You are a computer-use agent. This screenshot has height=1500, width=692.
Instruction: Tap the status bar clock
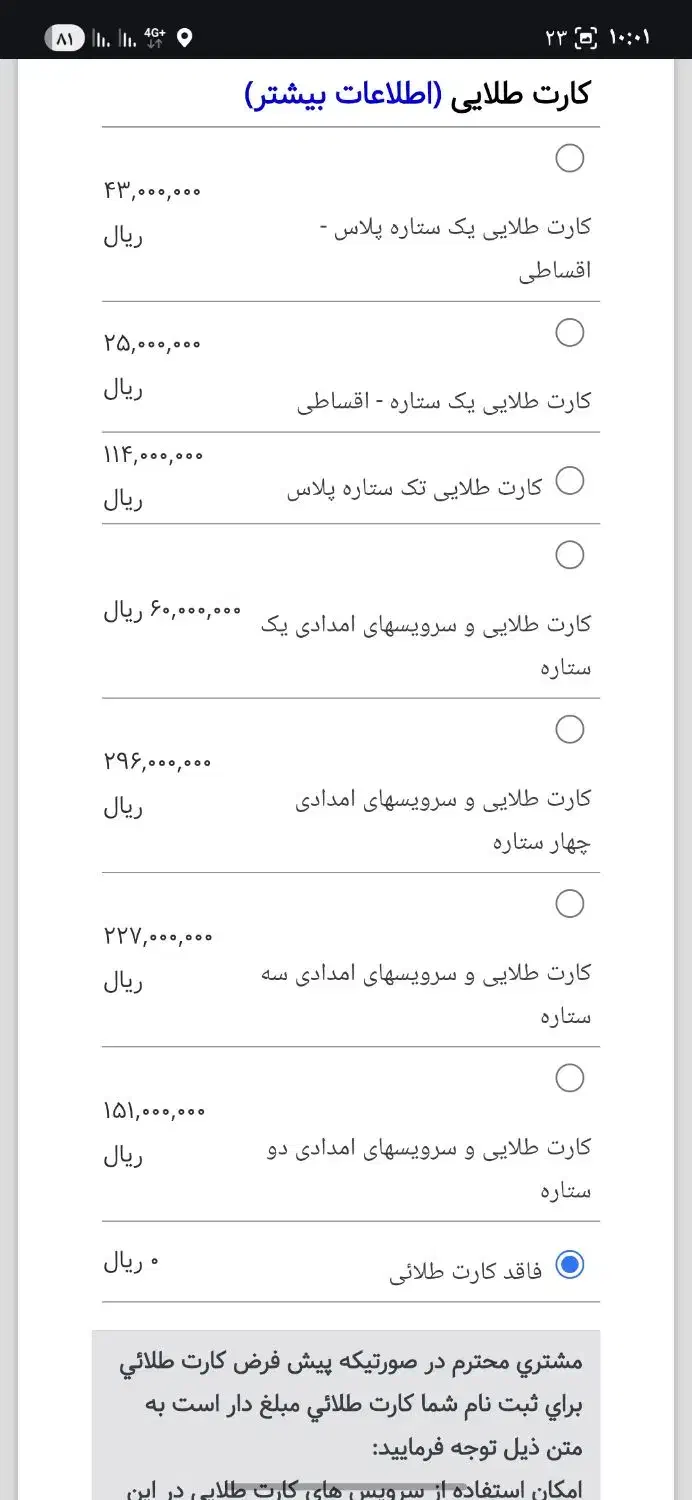628,38
